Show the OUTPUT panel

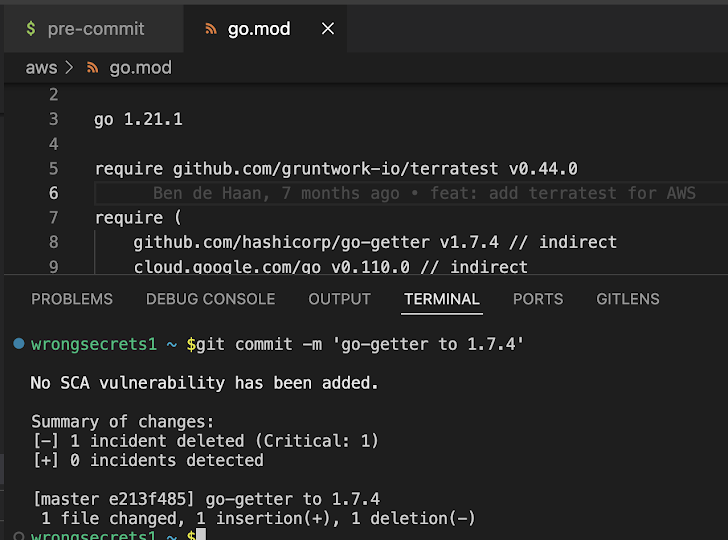(x=339, y=299)
